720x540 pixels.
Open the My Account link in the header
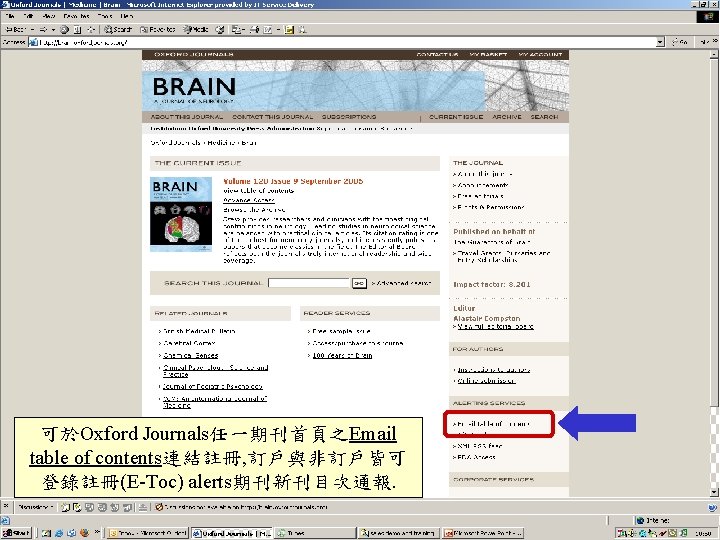click(x=540, y=55)
